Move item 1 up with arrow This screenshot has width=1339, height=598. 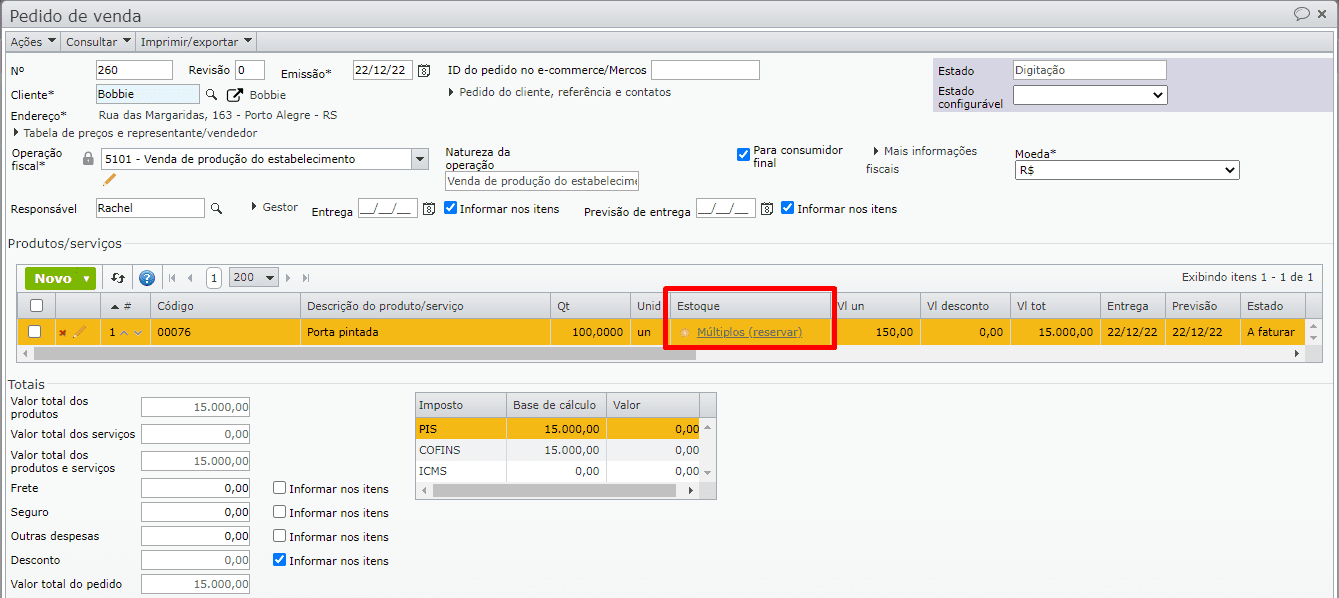click(124, 332)
